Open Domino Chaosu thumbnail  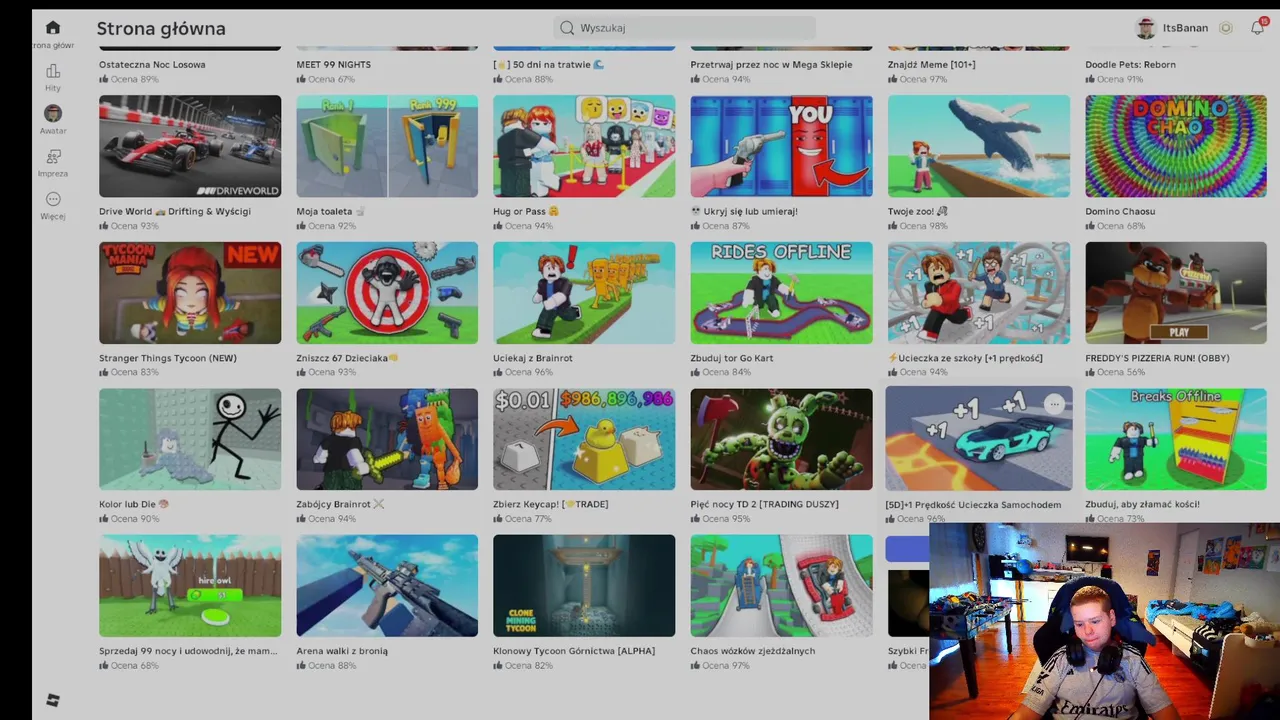[x=1176, y=146]
